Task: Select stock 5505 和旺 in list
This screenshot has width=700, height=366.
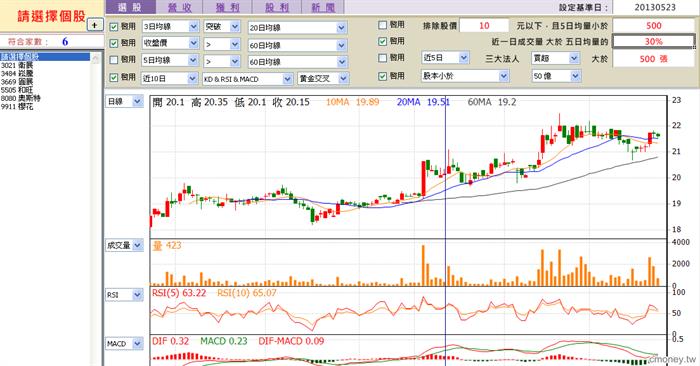Action: pos(17,90)
